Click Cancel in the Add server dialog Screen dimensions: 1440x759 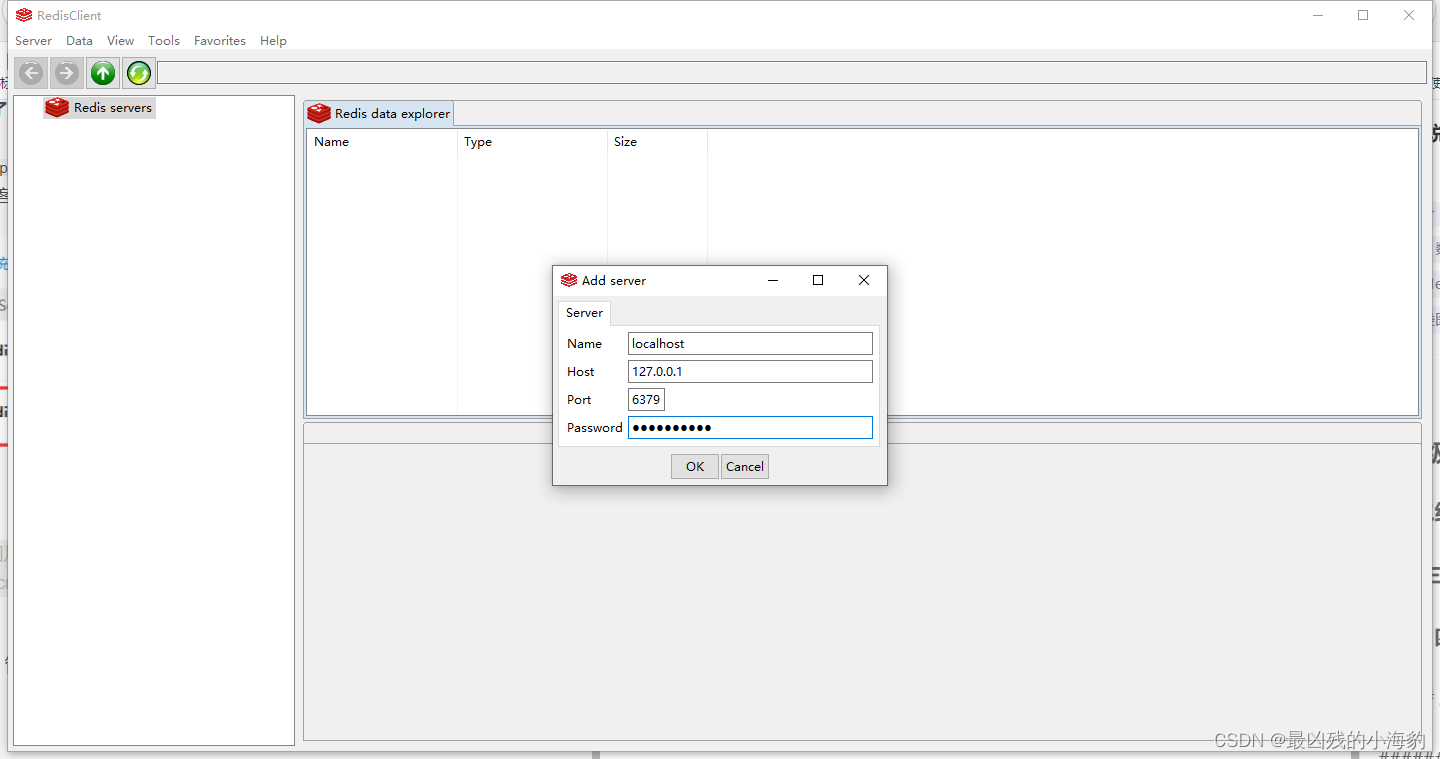(745, 466)
